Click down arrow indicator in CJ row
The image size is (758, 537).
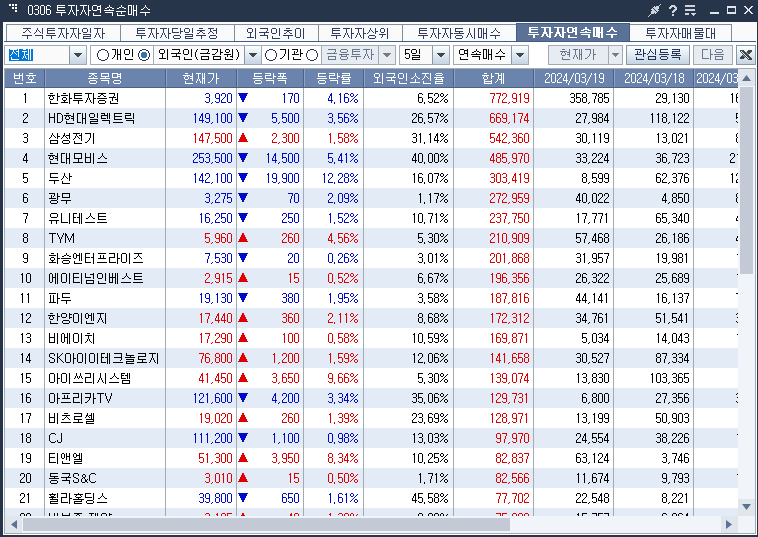click(243, 438)
